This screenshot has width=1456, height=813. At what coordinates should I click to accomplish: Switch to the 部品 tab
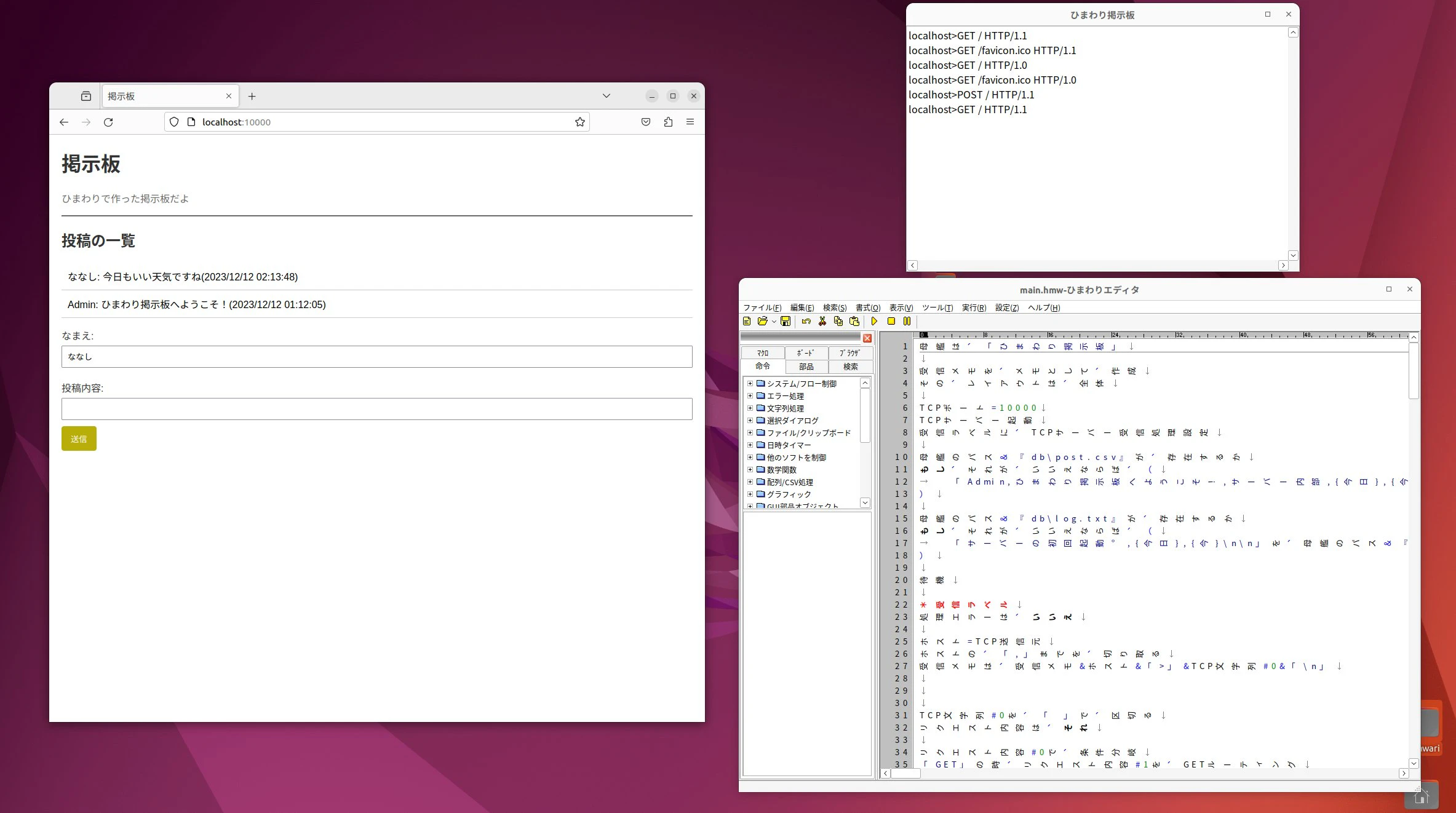806,367
